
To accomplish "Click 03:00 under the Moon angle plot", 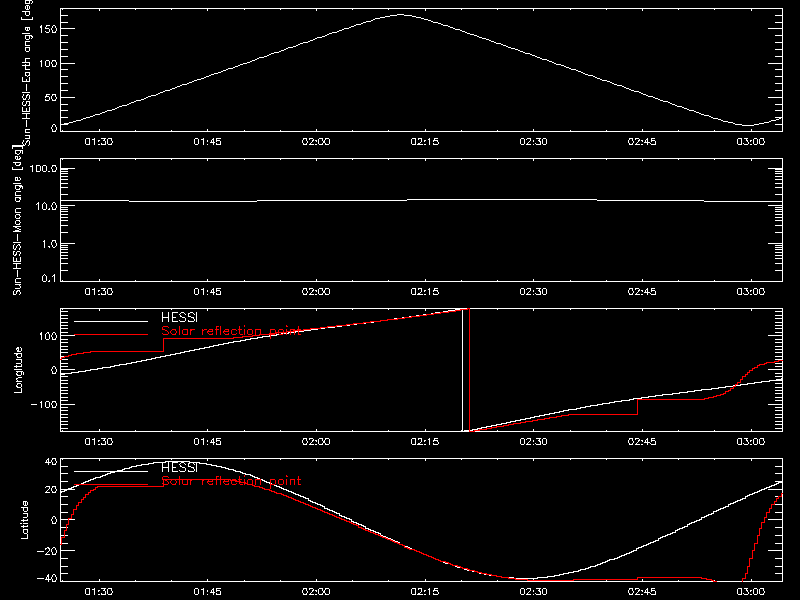I will (x=751, y=292).
